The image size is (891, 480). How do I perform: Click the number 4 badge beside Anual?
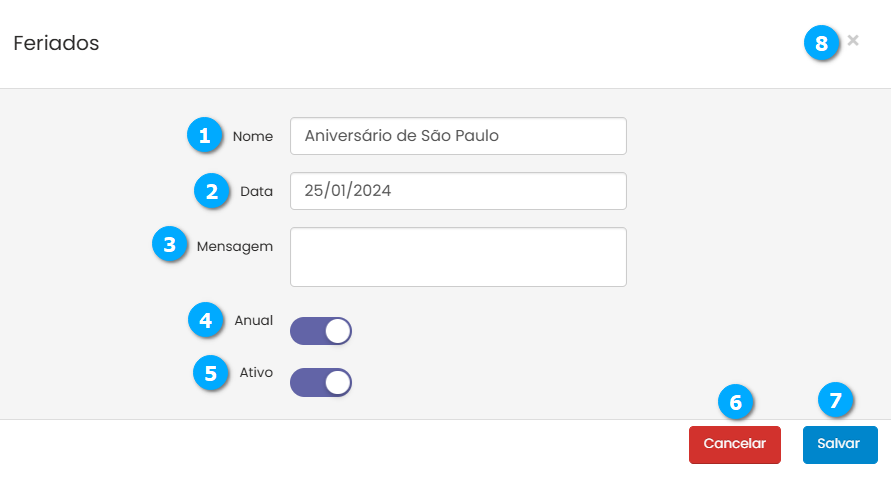click(x=205, y=320)
